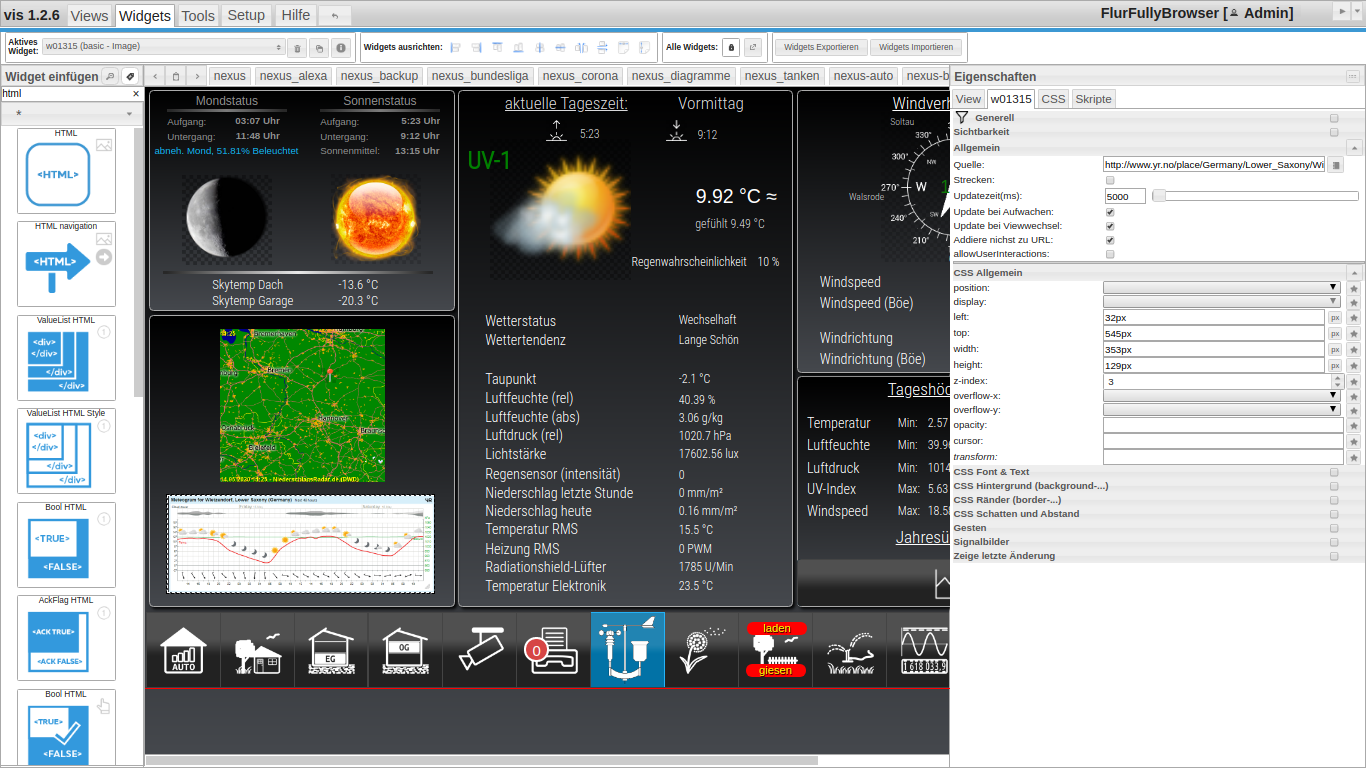Screen dimensions: 1366x768
Task: Uncheck Update bei Aufwachen
Action: click(1110, 212)
